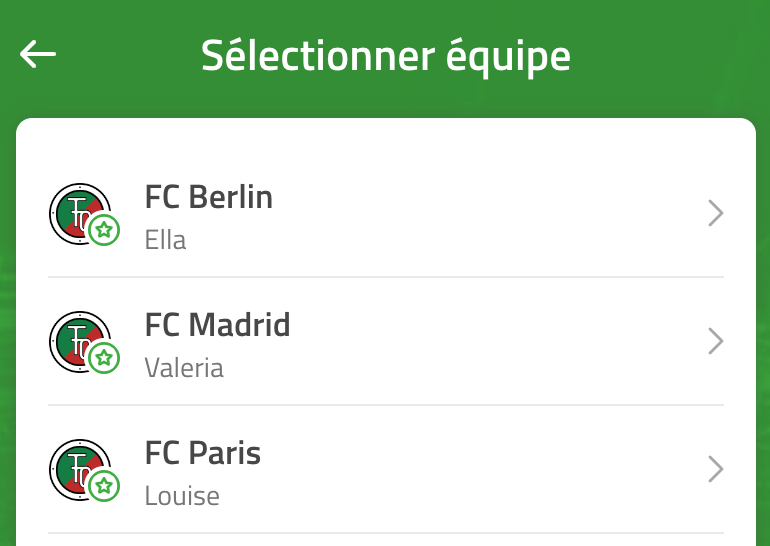
Task: Choose the FC Berlin list row
Action: pyautogui.click(x=386, y=214)
